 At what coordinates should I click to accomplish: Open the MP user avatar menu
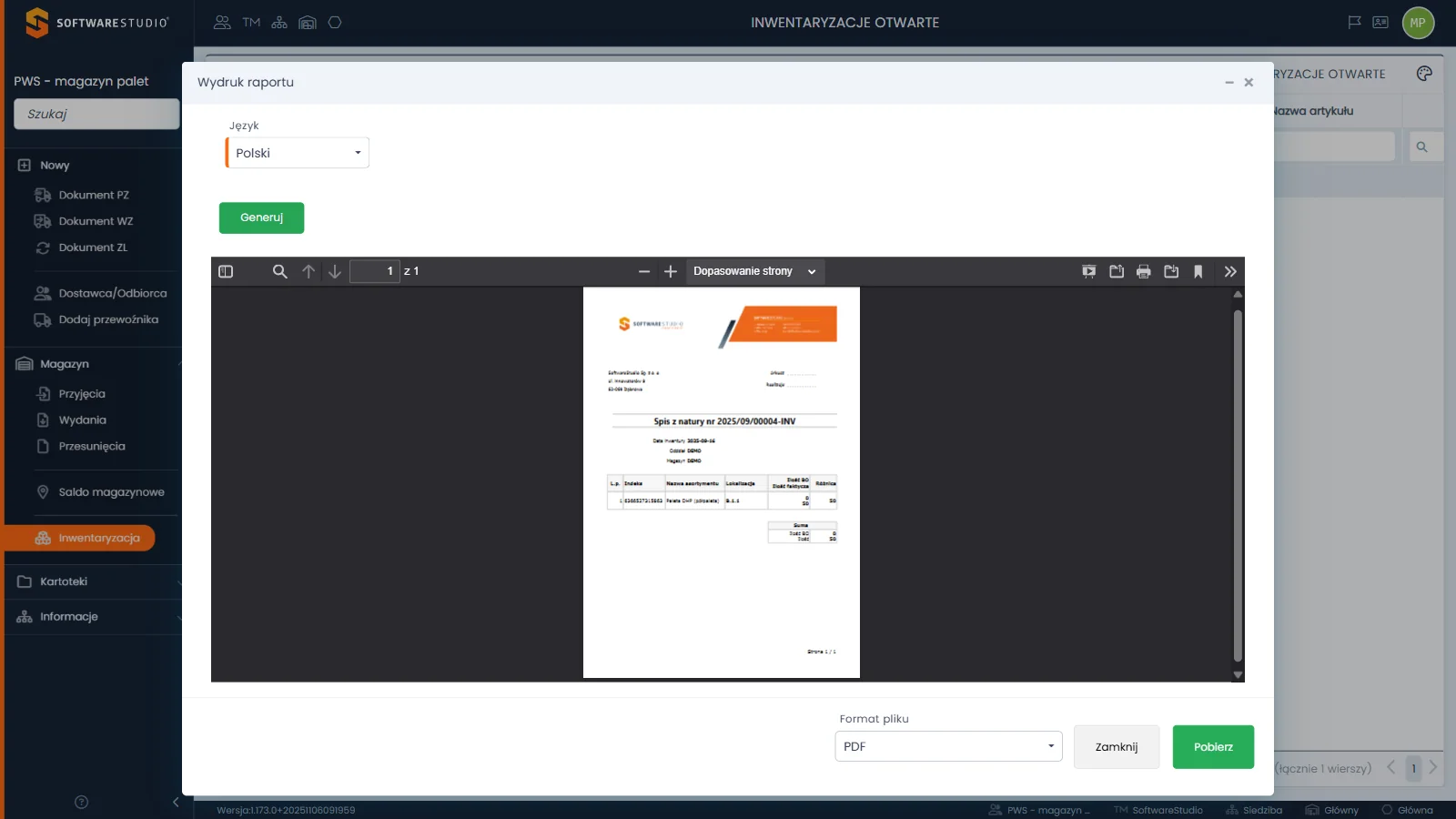point(1418,23)
